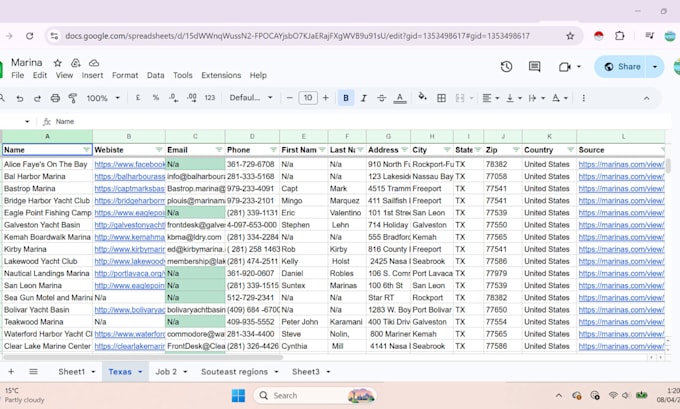Open Alice Faye's On The Bay source link
Image resolution: width=680 pixels, height=409 pixels.
click(621, 164)
